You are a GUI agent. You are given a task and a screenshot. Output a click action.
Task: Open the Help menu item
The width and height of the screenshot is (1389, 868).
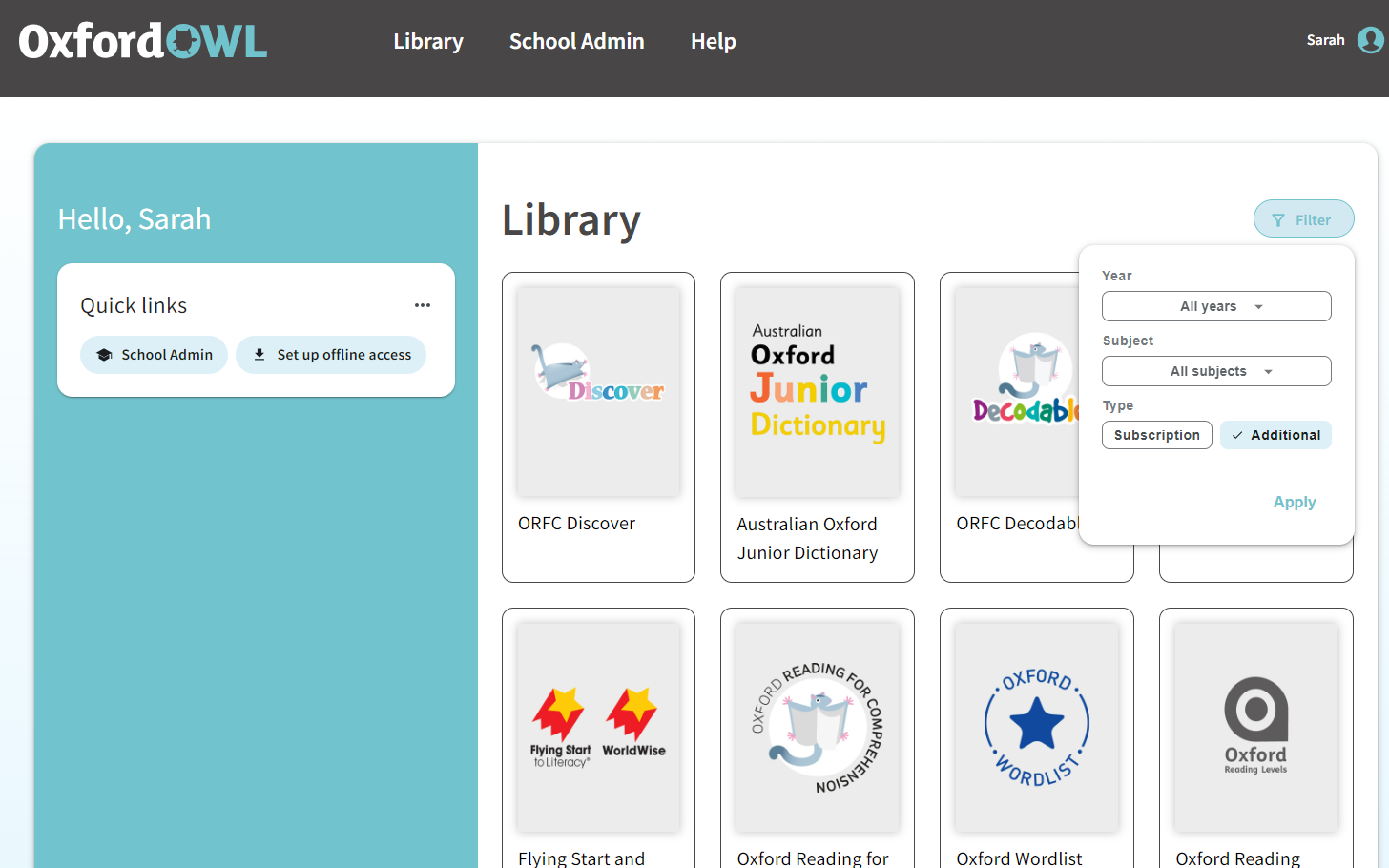(714, 41)
